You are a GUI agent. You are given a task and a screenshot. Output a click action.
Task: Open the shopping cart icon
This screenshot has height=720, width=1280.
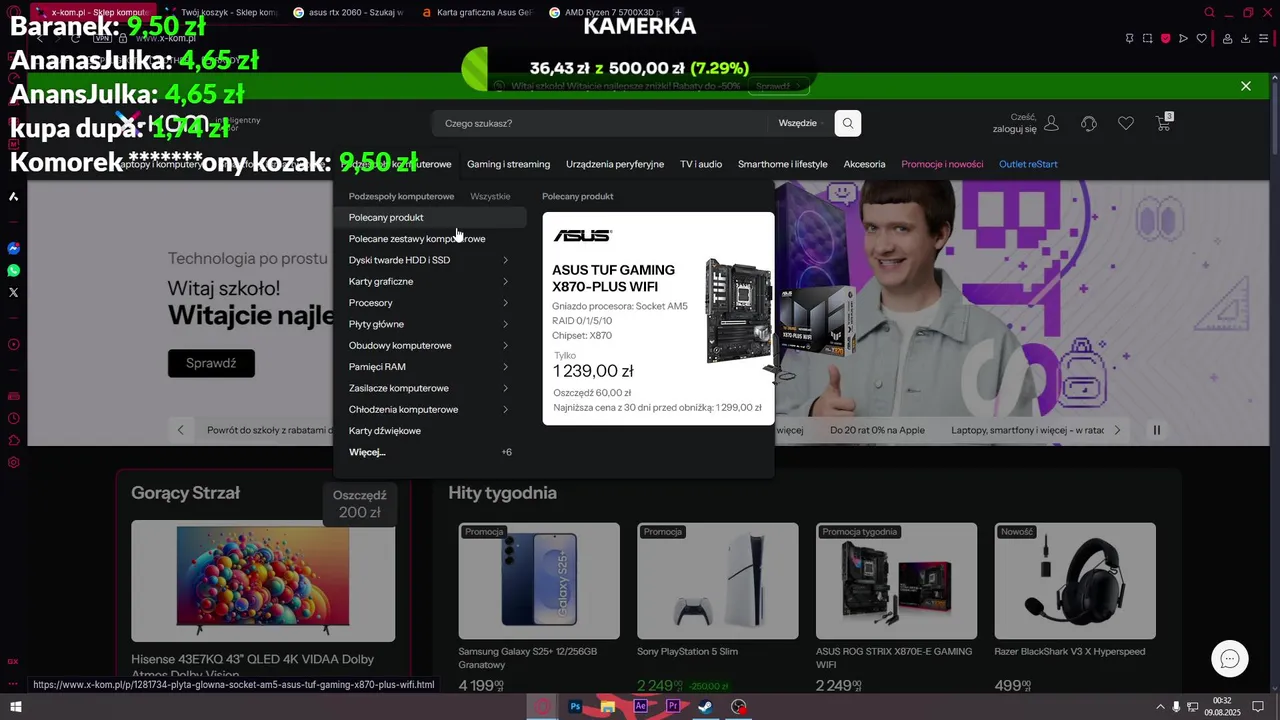click(1163, 123)
